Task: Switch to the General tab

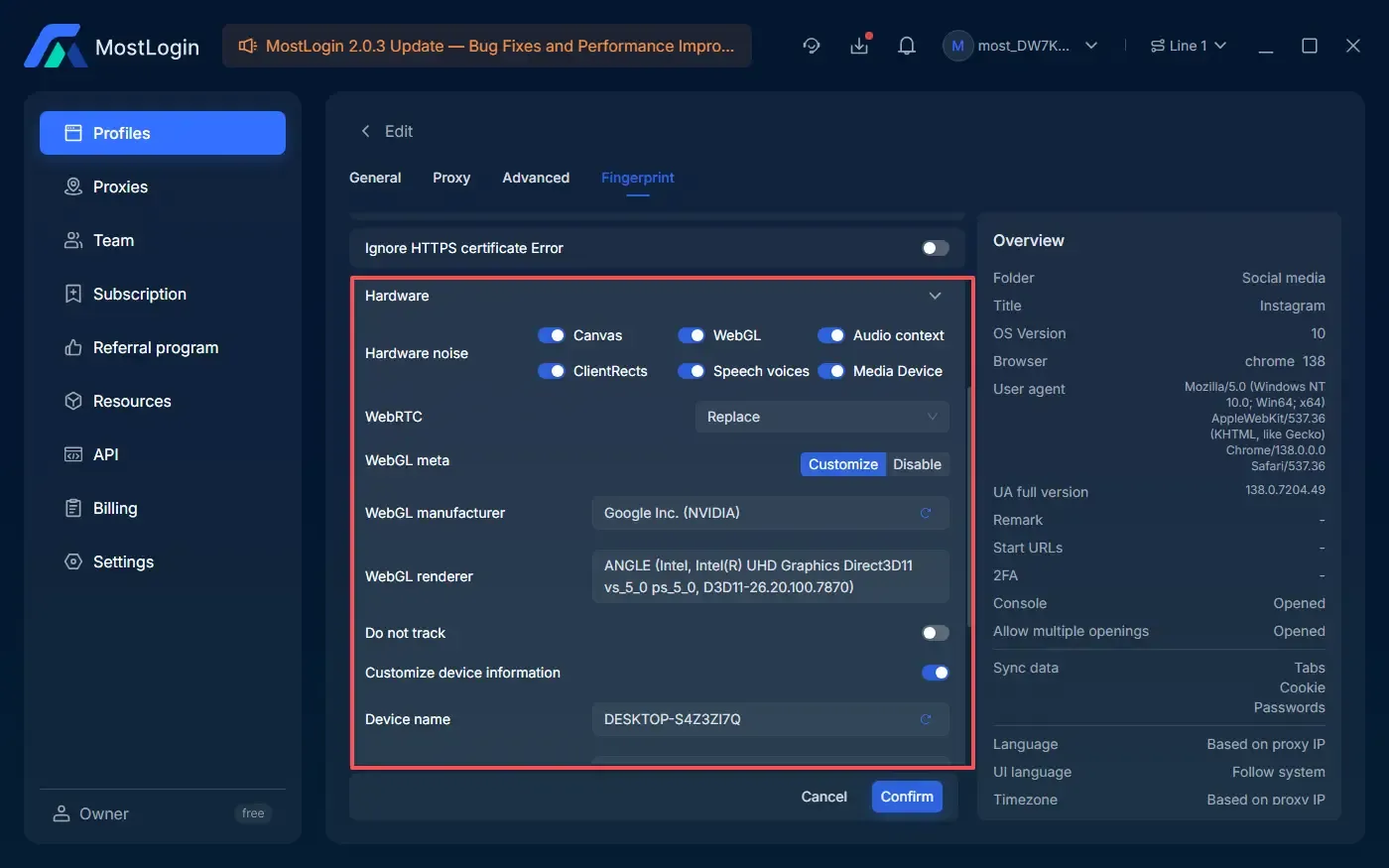Action: [375, 178]
